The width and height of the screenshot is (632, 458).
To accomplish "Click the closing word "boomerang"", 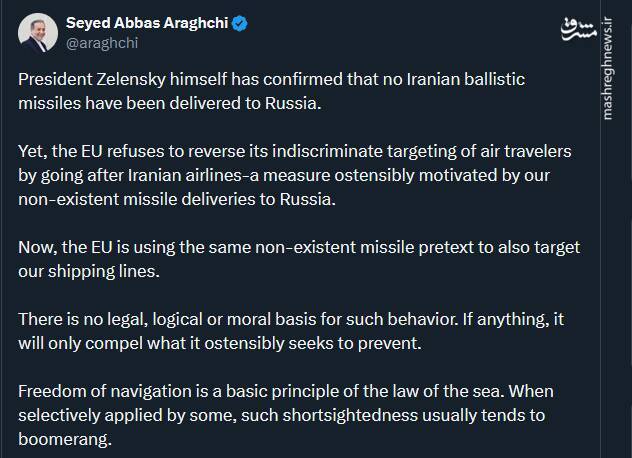I will pos(67,437).
